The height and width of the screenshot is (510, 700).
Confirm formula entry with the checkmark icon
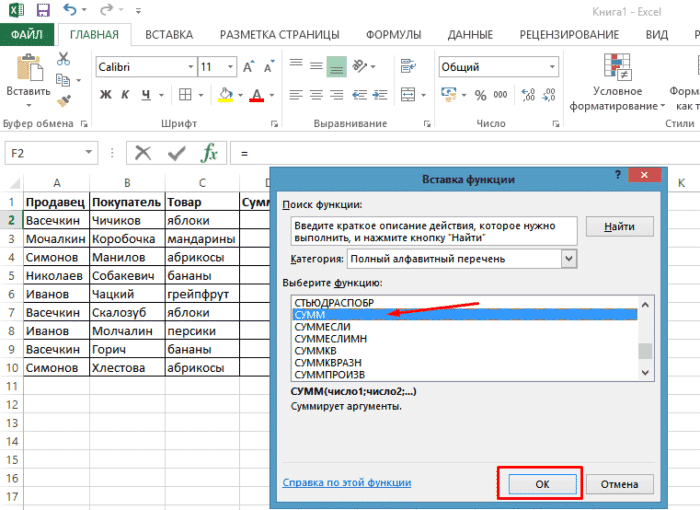177,153
